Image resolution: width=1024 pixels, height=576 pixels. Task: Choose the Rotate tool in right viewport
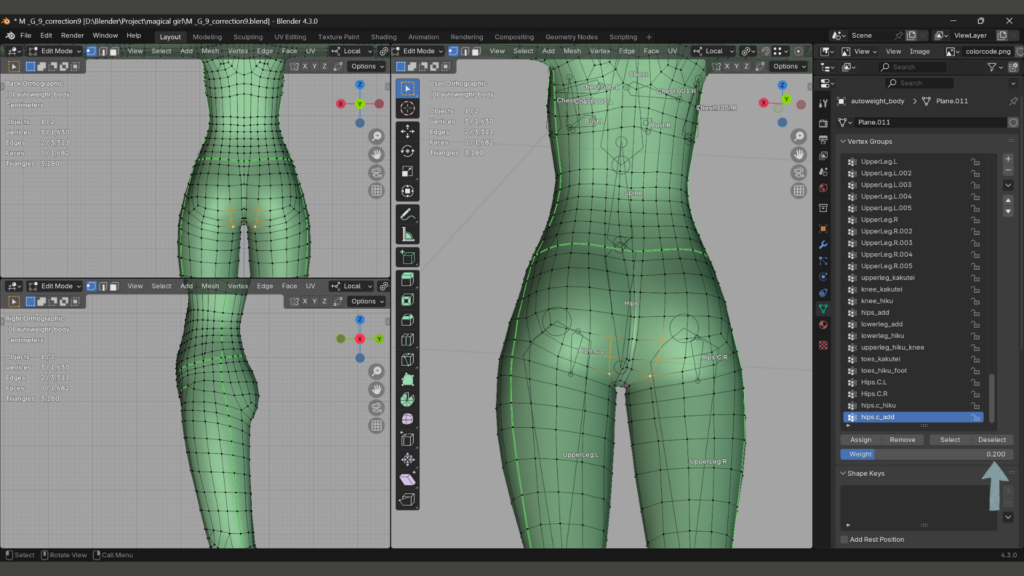[x=408, y=151]
